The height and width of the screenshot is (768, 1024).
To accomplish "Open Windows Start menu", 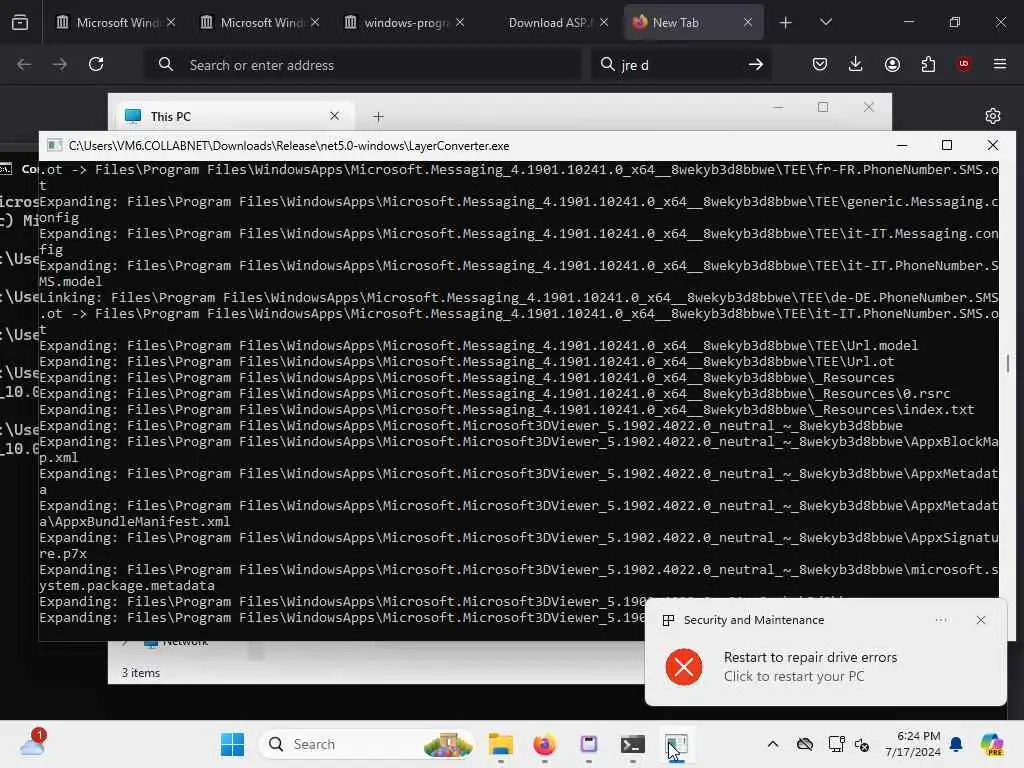I will pos(232,744).
